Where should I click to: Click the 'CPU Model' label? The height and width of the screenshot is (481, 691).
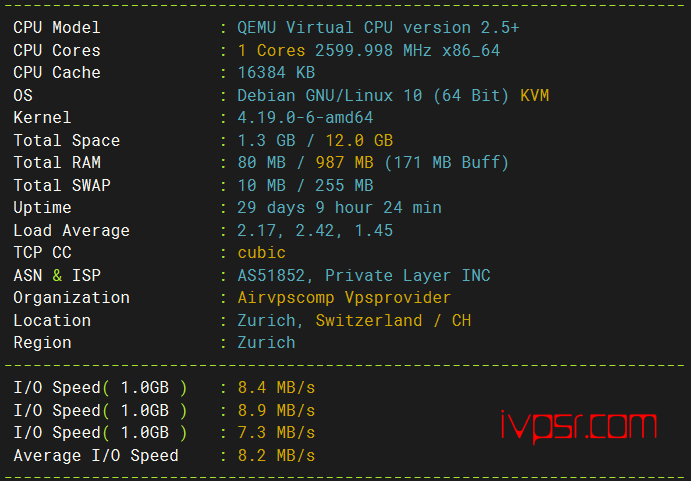[57, 28]
